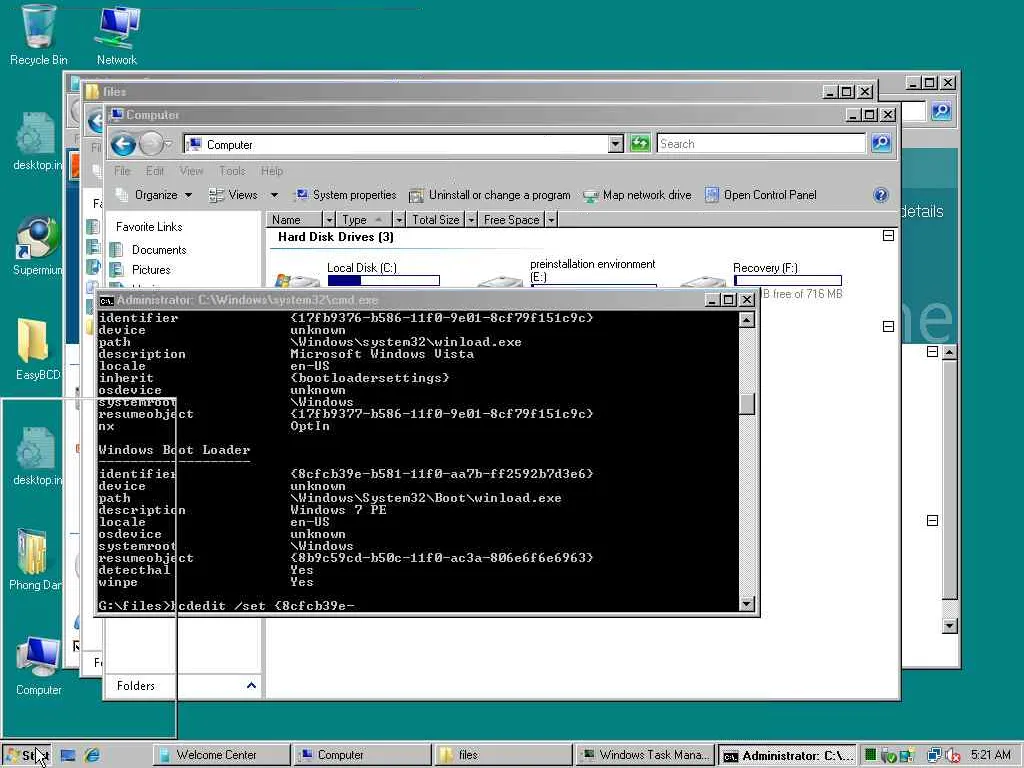Click the cmd scrollbar down arrow

(x=746, y=603)
